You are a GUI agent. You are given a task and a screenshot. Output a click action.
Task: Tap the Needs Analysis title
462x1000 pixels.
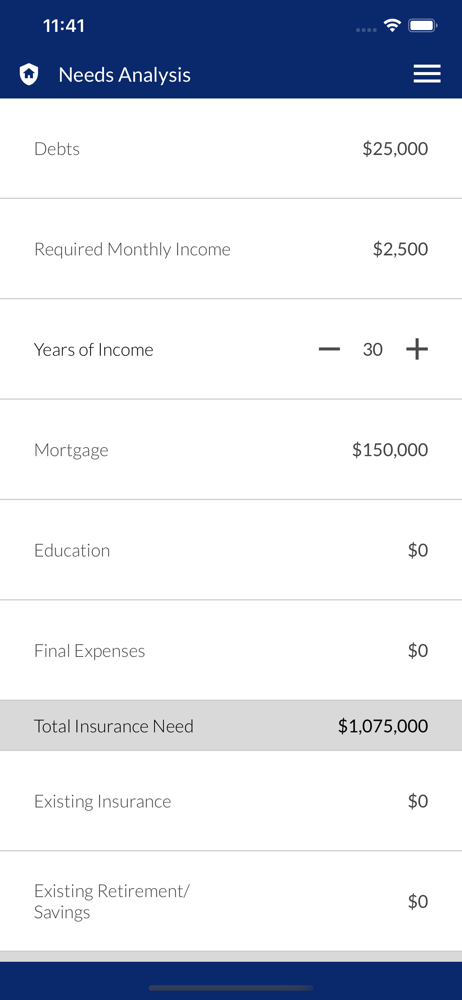click(124, 75)
